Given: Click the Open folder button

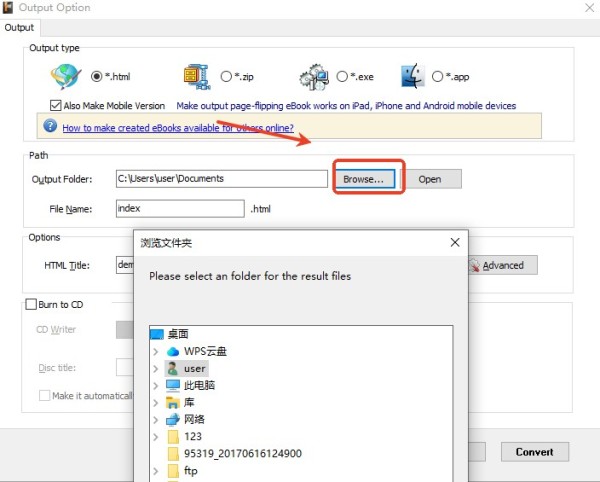Looking at the screenshot, I should tap(430, 179).
